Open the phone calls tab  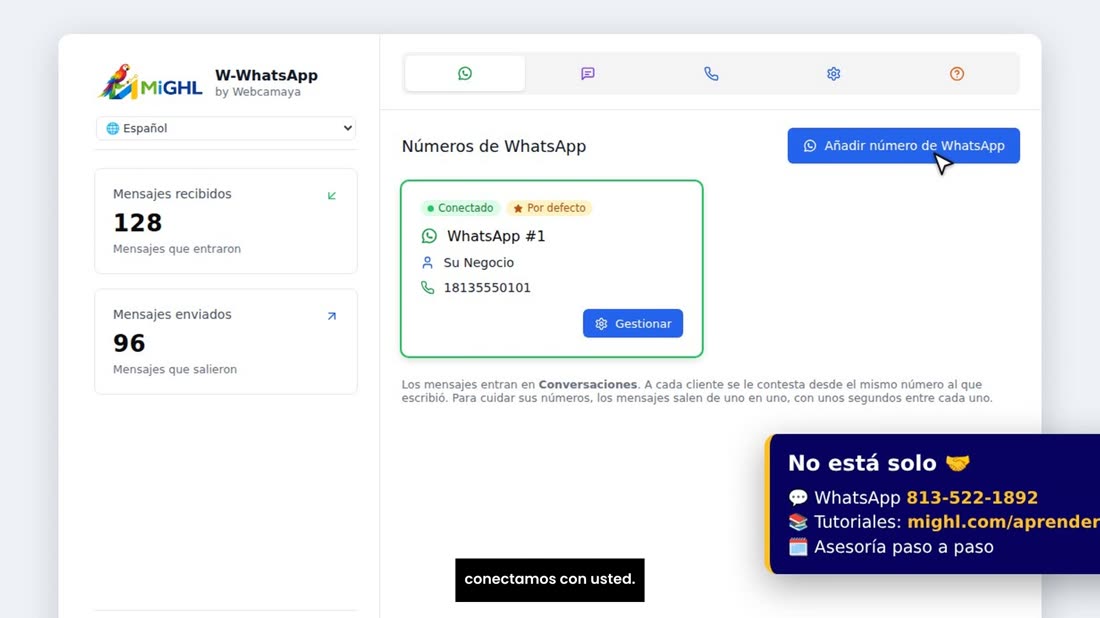[711, 74]
